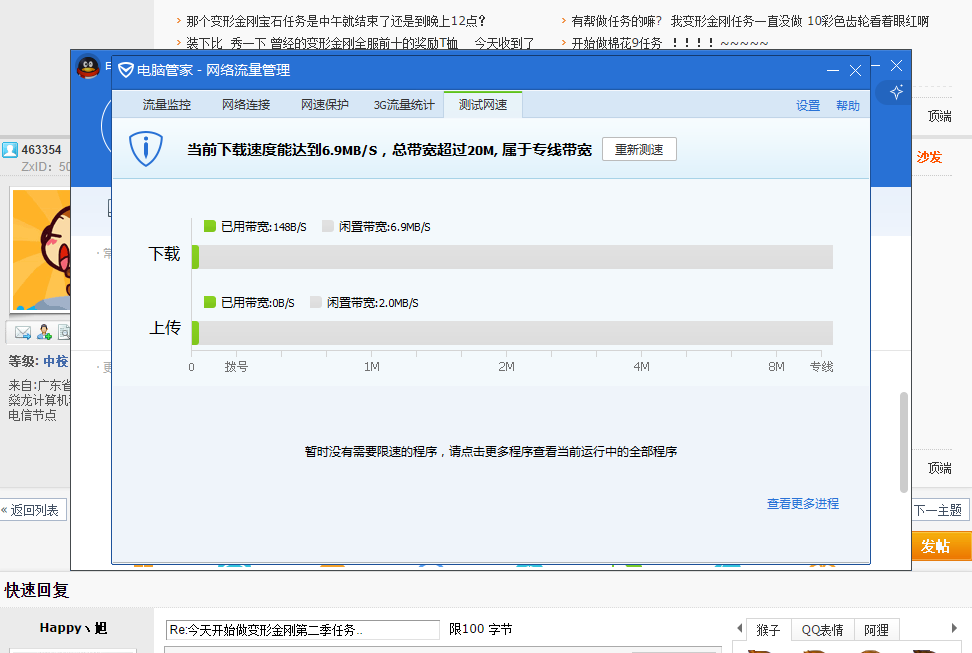Click the username 463354

(x=42, y=149)
